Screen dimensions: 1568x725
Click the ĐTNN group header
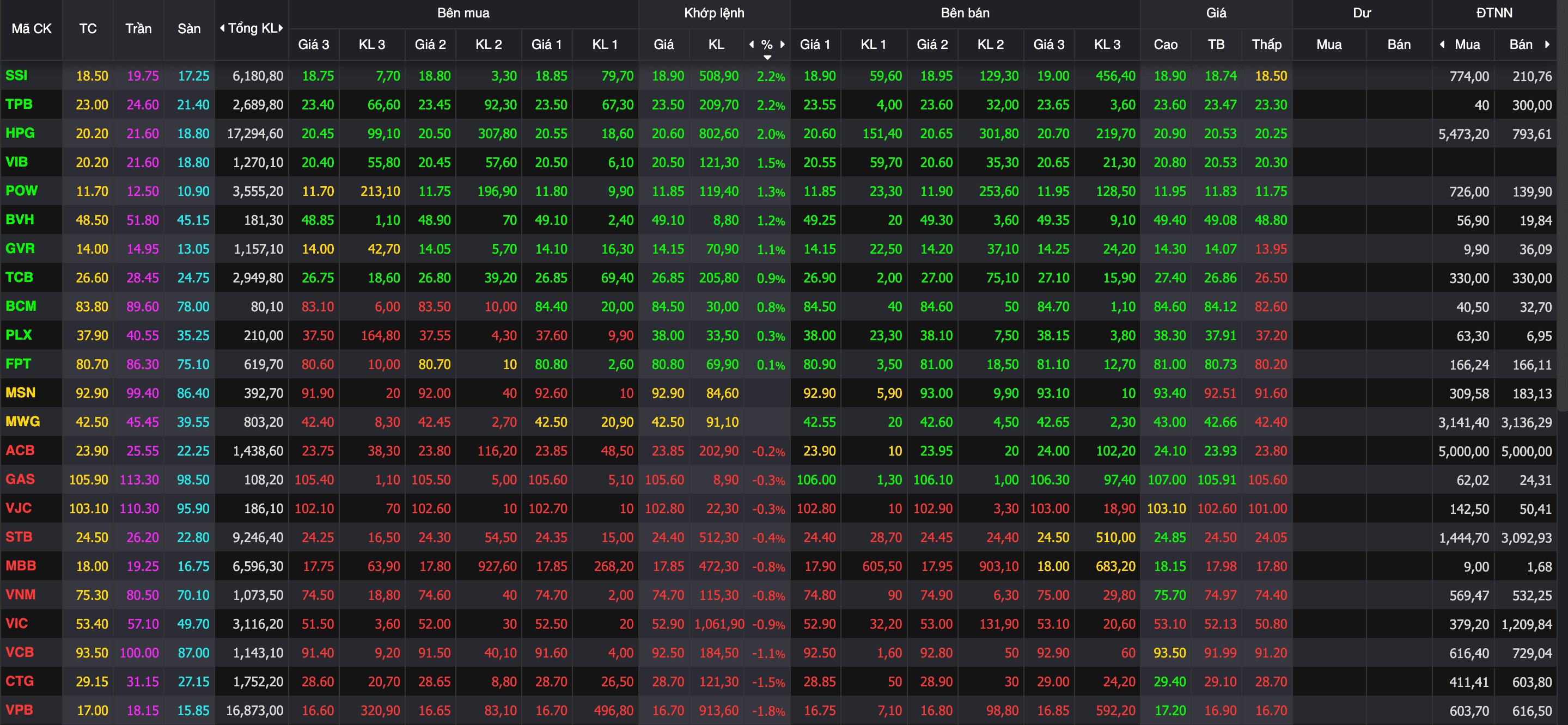click(x=1494, y=13)
